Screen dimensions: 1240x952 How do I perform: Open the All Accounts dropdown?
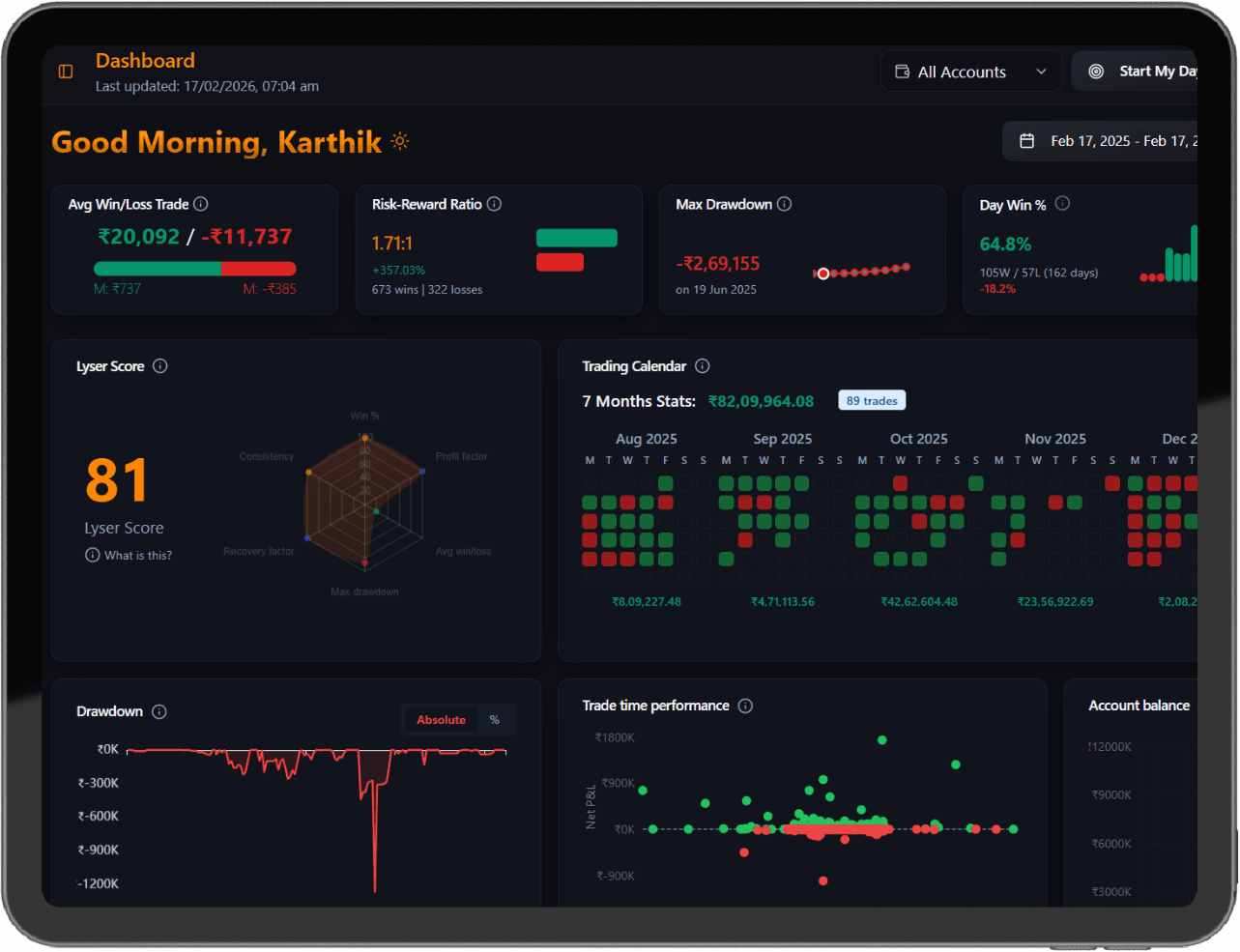(970, 71)
